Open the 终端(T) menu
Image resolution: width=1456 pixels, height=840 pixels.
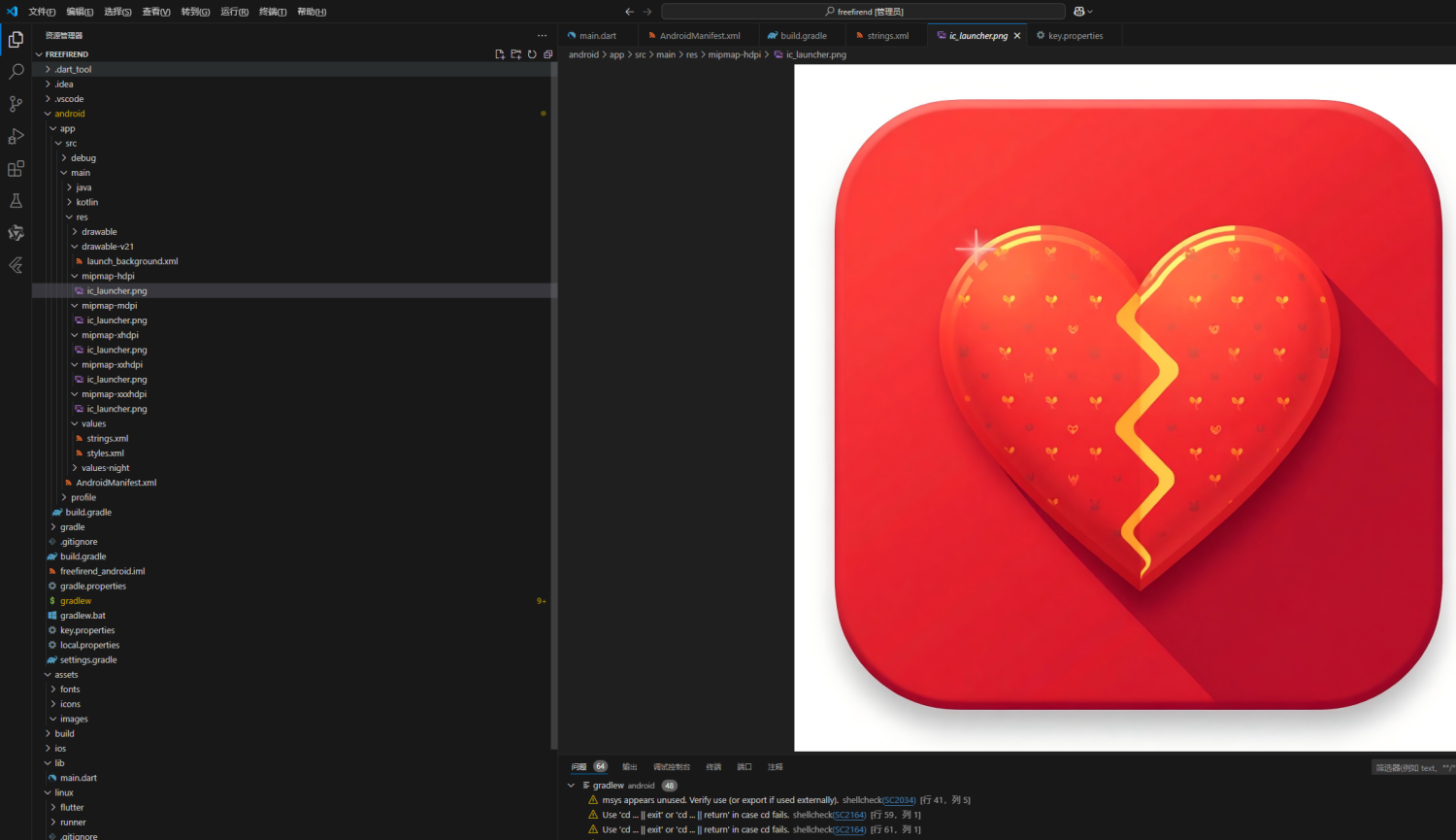[273, 12]
